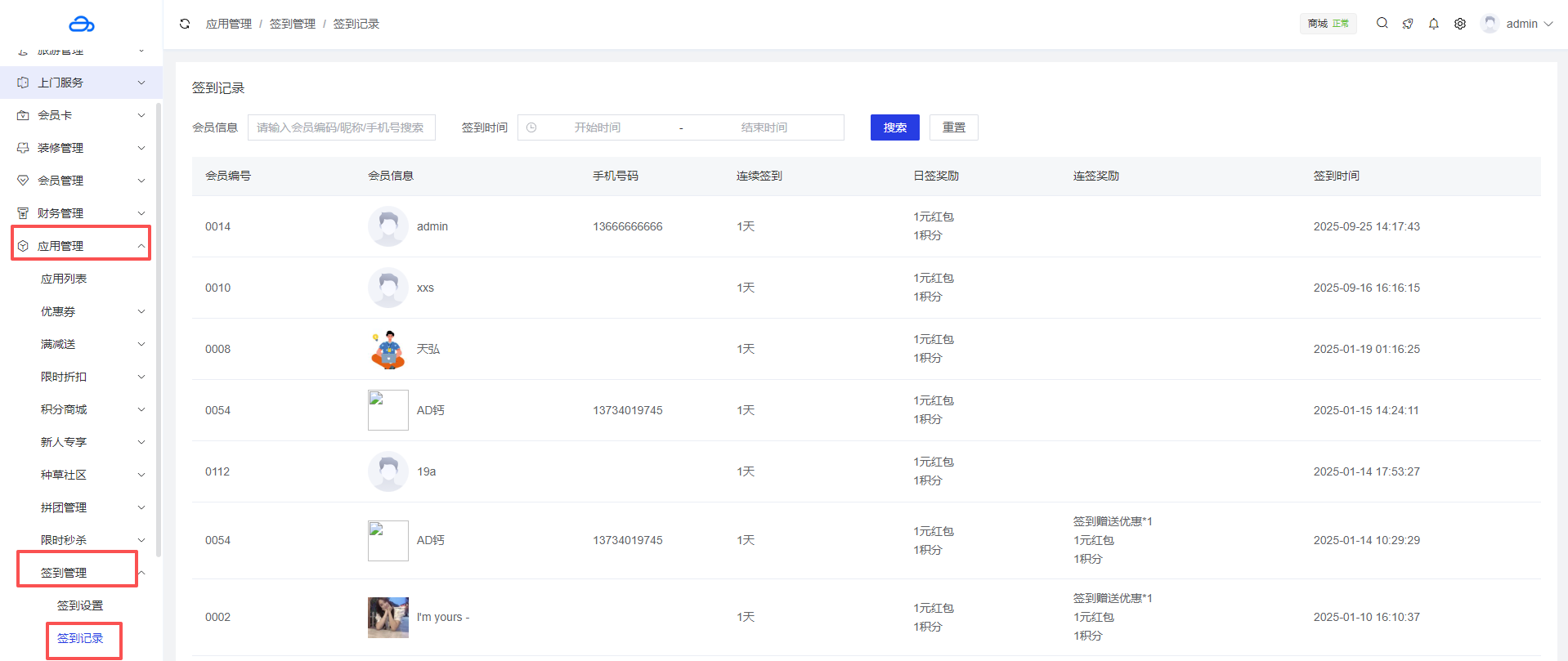Click the clock icon in date range field
Image resolution: width=1568 pixels, height=661 pixels.
coord(531,127)
